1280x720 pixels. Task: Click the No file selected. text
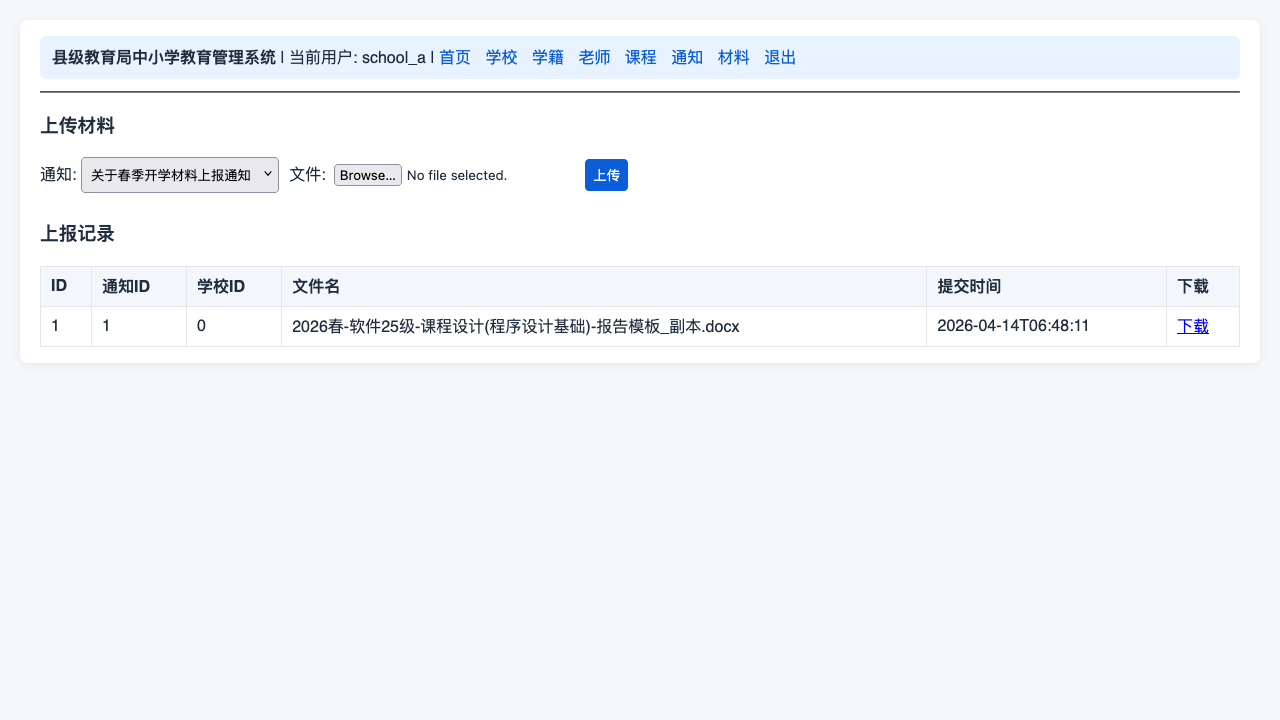point(457,175)
